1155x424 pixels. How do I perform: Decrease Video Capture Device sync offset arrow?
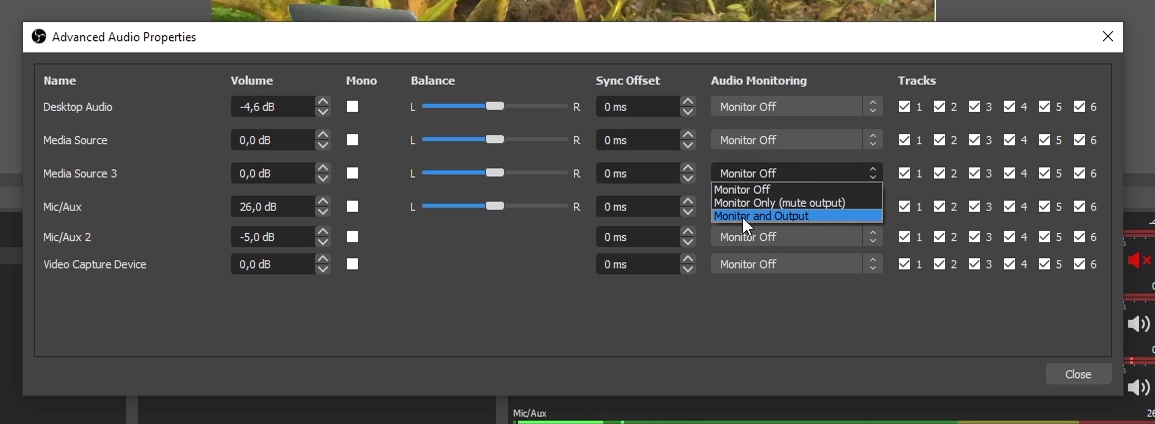(x=687, y=269)
